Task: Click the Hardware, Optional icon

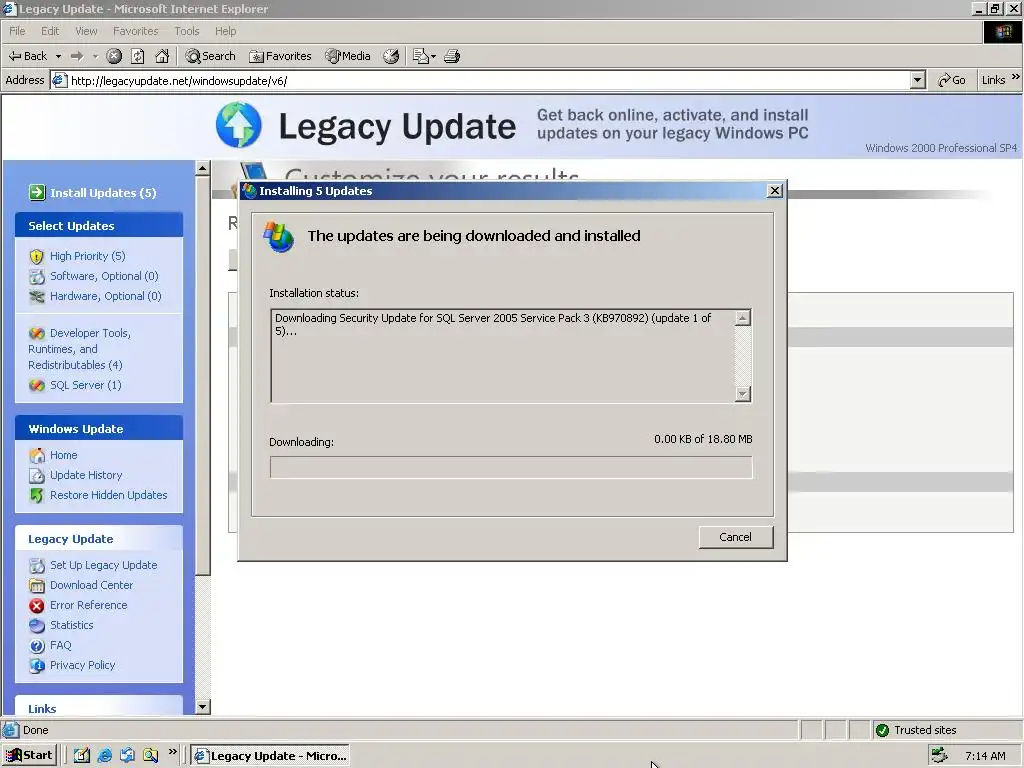Action: point(37,296)
